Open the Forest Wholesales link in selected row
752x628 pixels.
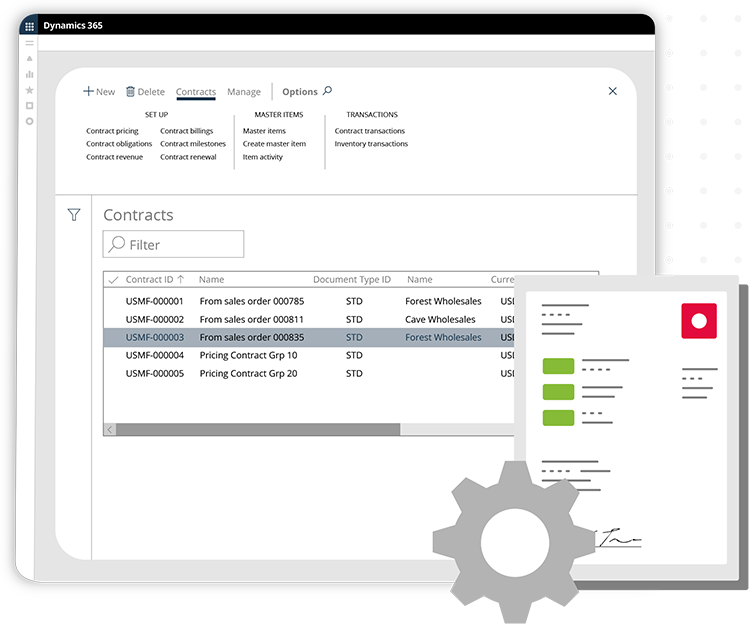point(443,338)
